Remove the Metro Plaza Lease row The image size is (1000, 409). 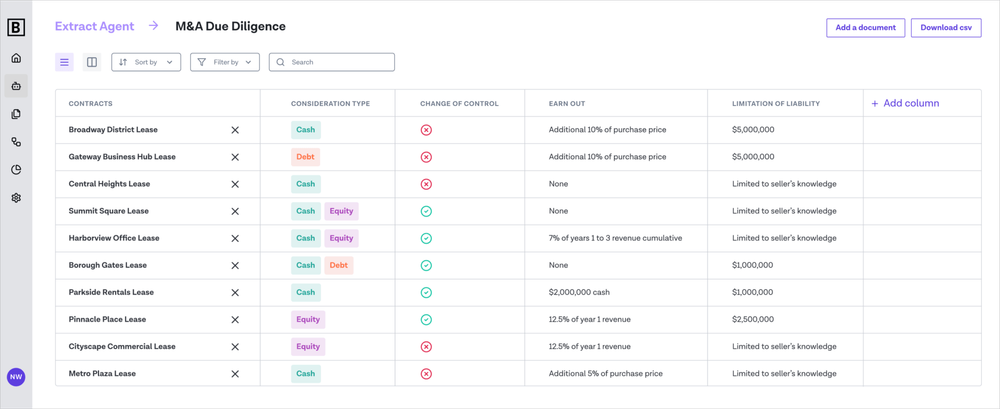pos(235,374)
